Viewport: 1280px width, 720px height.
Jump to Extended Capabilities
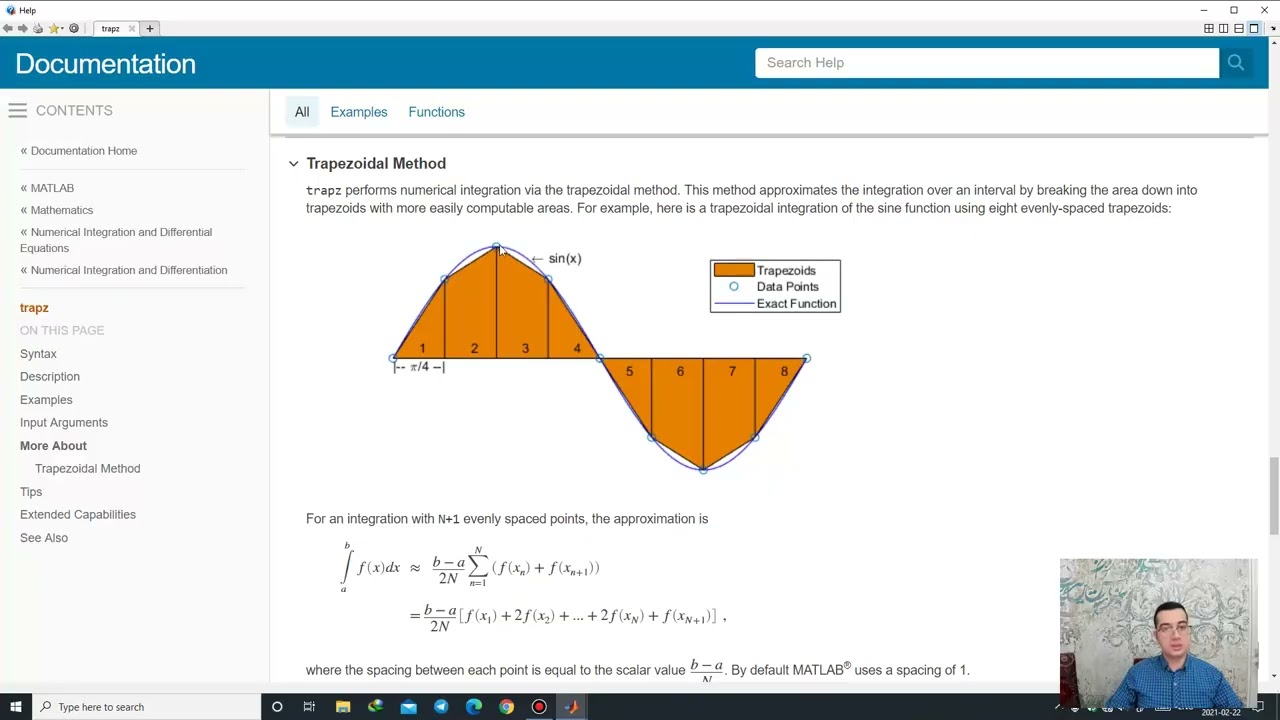[78, 515]
